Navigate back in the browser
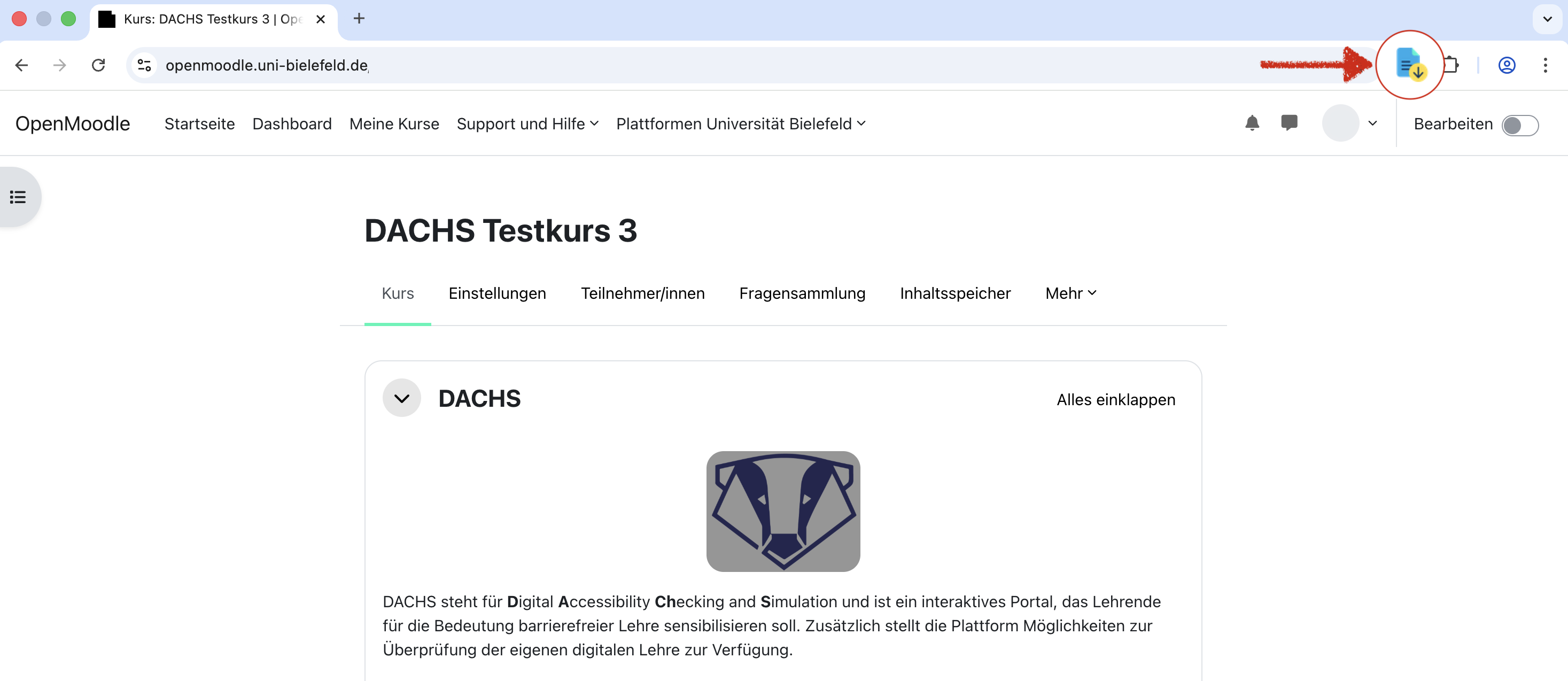 point(22,65)
